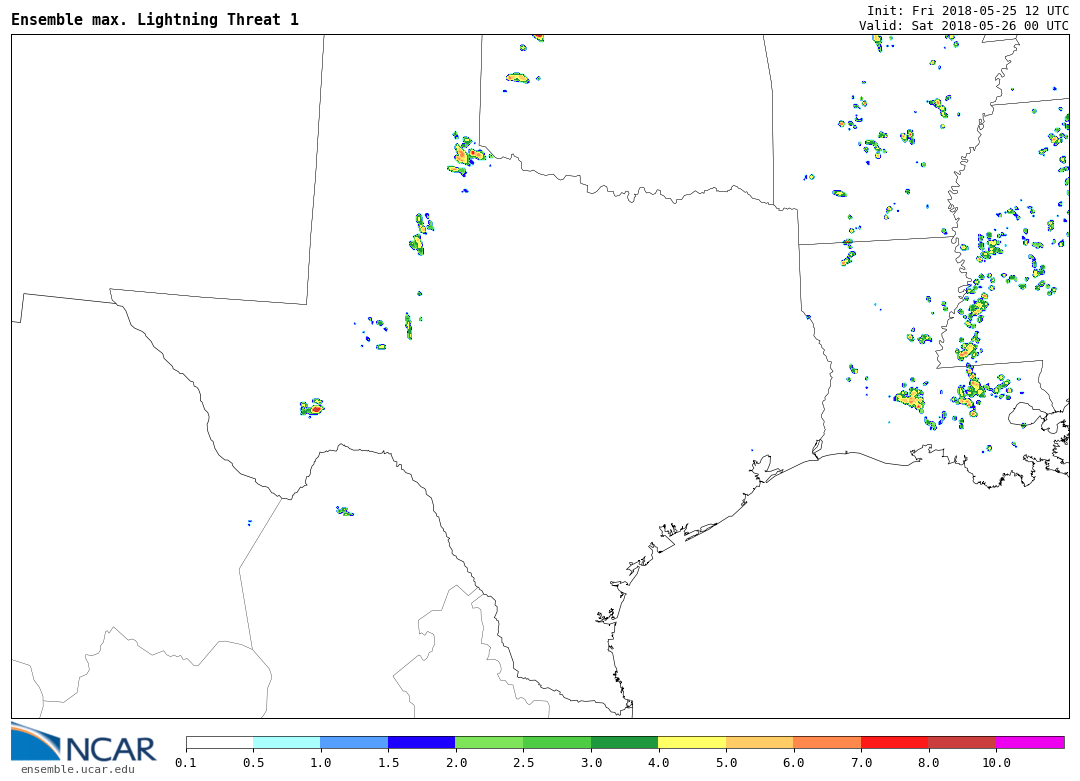The width and height of the screenshot is (1080, 781).
Task: Select the medium blue swatch between 1.0 and 1.5
Action: [354, 742]
